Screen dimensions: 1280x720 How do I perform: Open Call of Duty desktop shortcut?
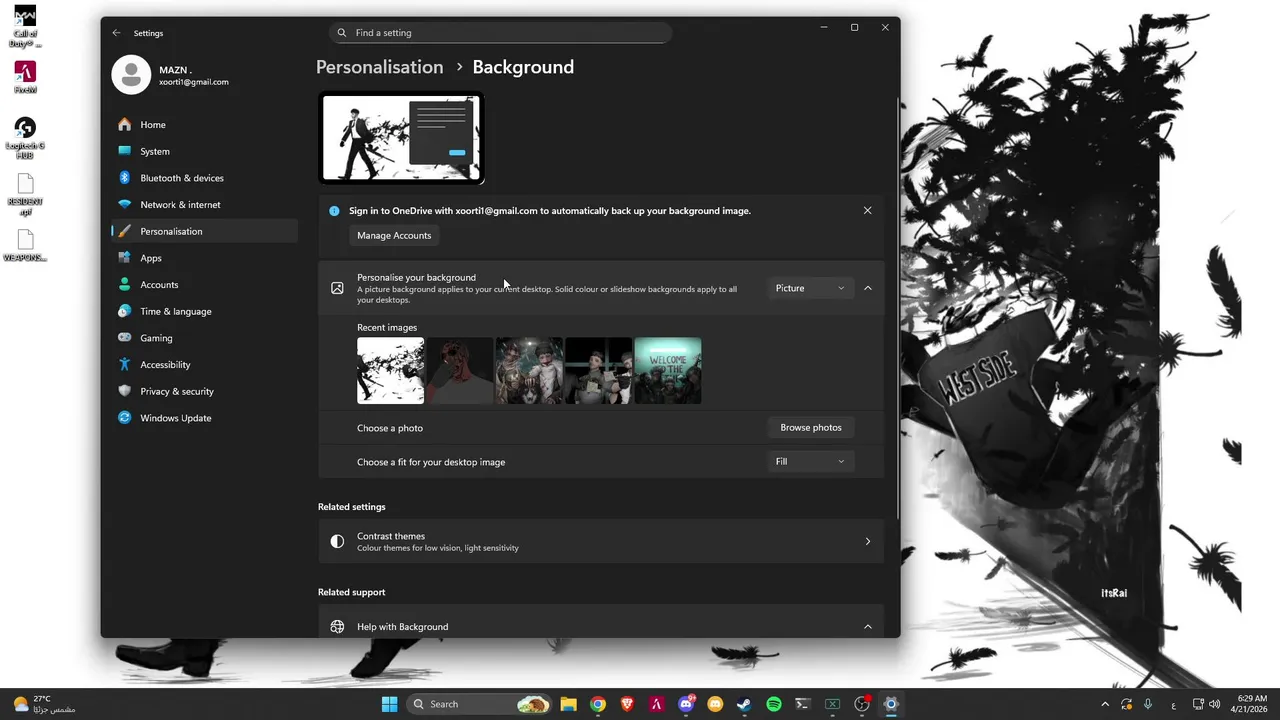[25, 27]
